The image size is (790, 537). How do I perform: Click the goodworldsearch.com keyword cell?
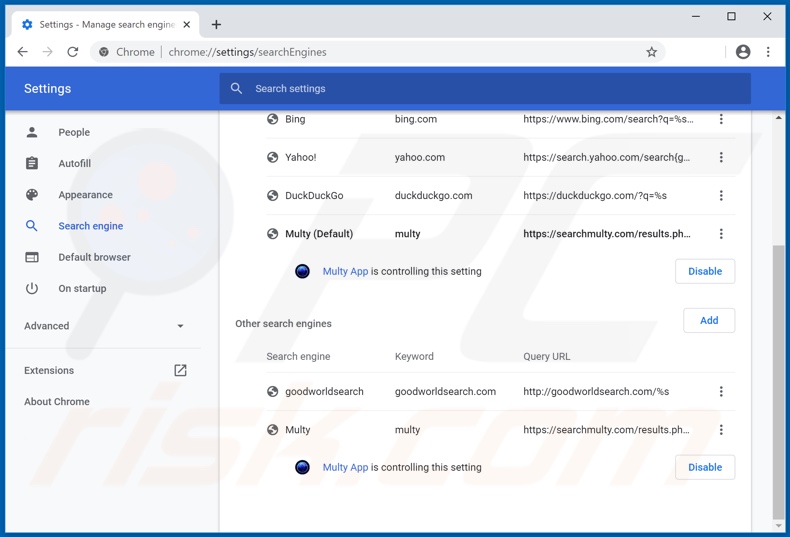pos(445,391)
